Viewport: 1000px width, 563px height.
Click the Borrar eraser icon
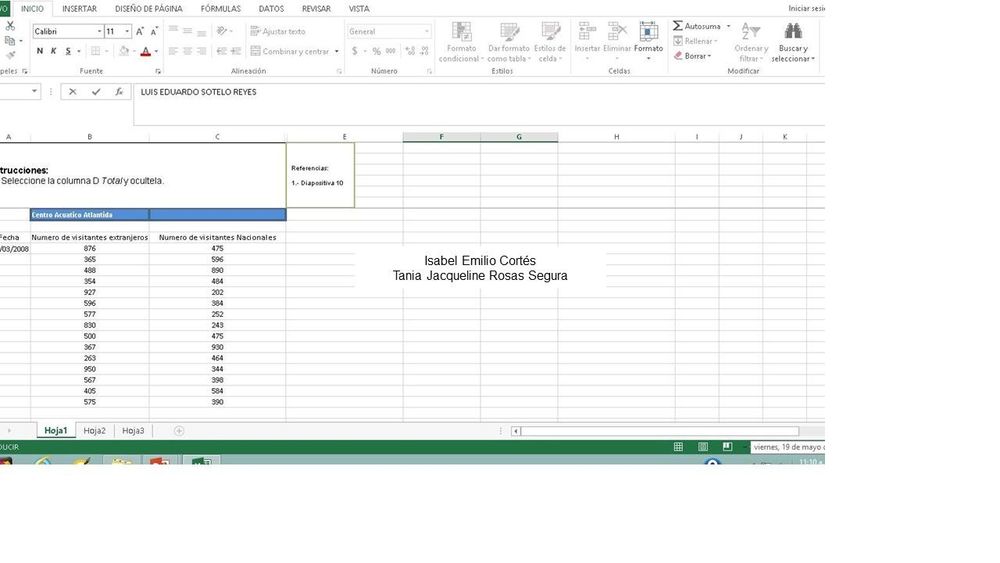(x=678, y=56)
